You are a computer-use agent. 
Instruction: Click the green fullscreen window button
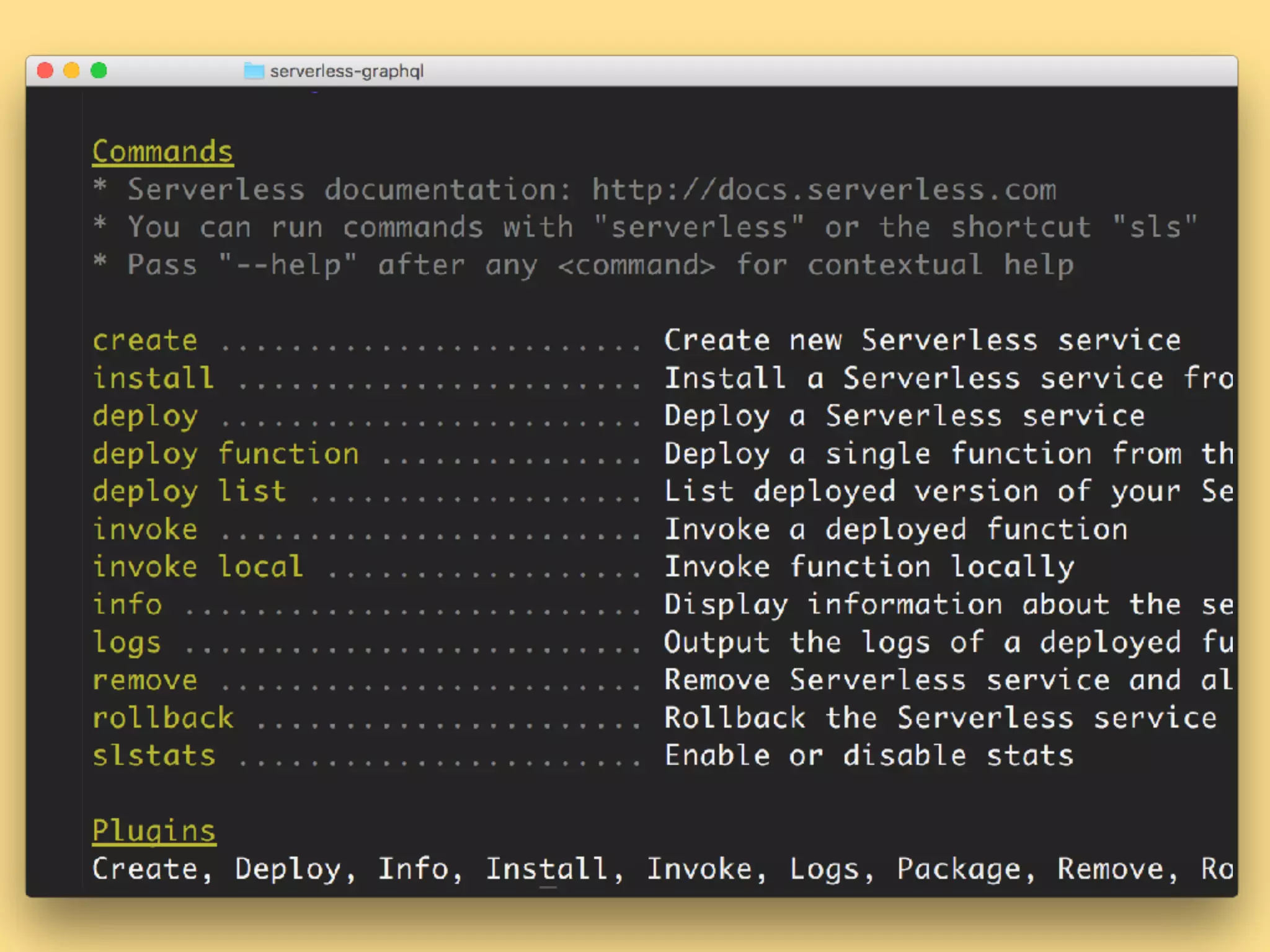99,71
